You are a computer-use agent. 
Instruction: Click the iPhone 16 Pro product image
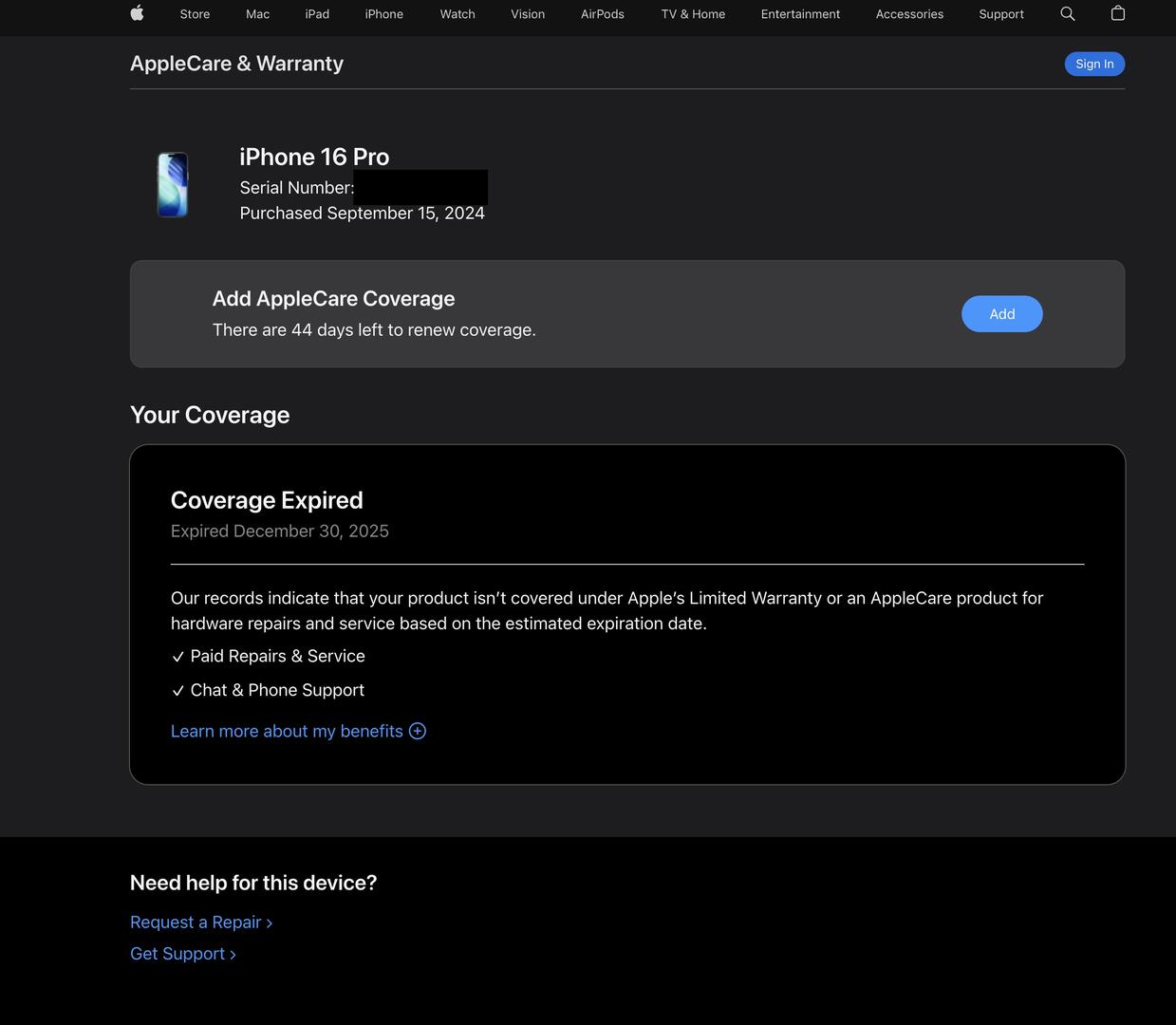tap(173, 184)
